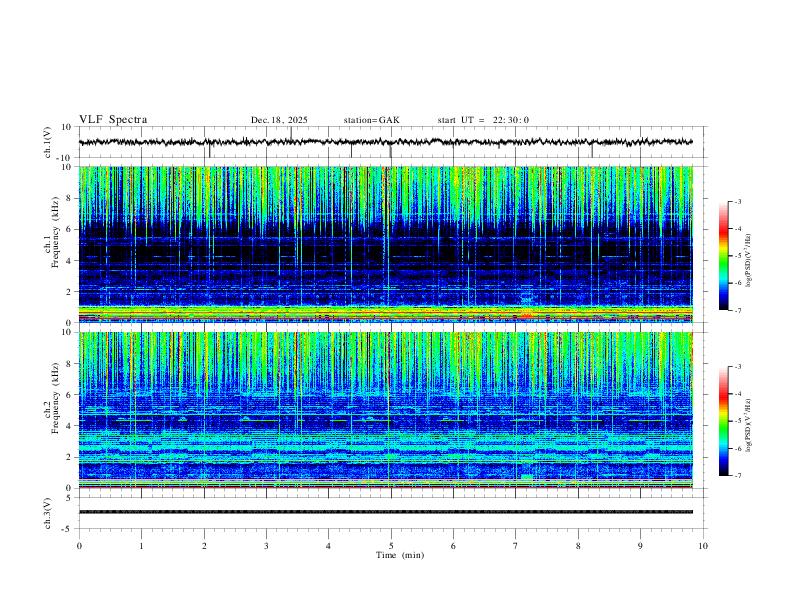The height and width of the screenshot is (612, 792).
Task: Click the "2" kHz tick on ch.1 spectrogram
Action: (69, 291)
